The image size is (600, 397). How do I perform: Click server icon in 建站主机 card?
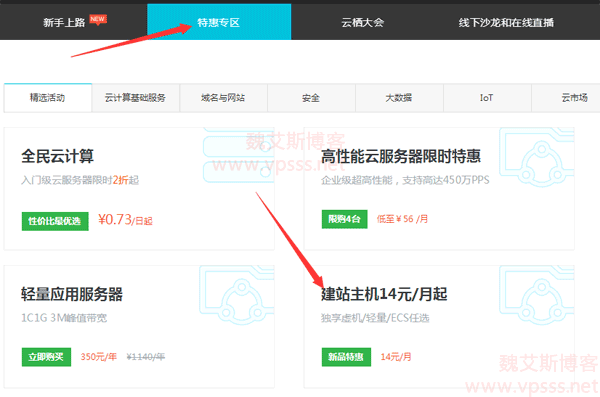point(536,295)
